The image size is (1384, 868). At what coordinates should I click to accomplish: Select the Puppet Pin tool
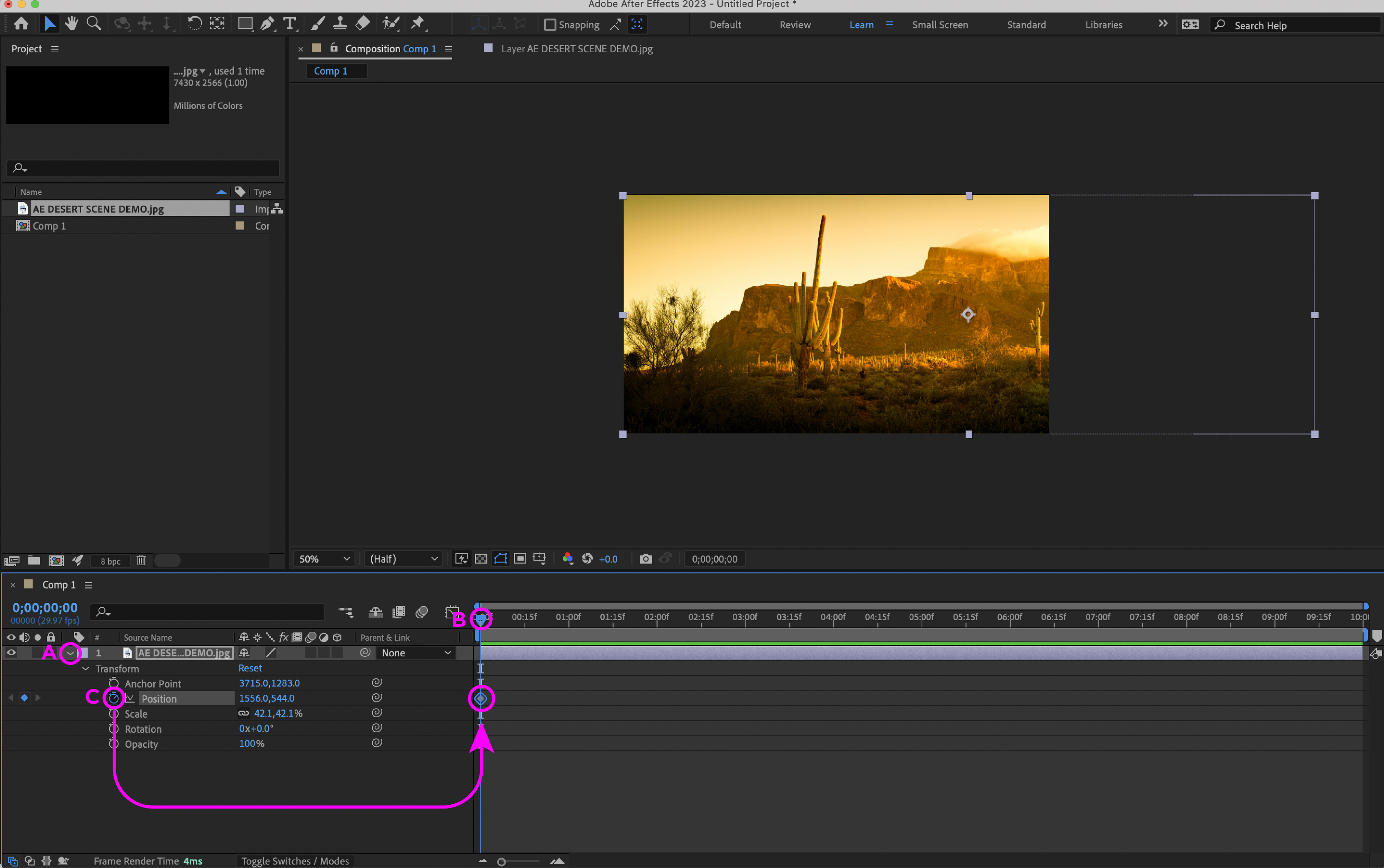[x=418, y=24]
